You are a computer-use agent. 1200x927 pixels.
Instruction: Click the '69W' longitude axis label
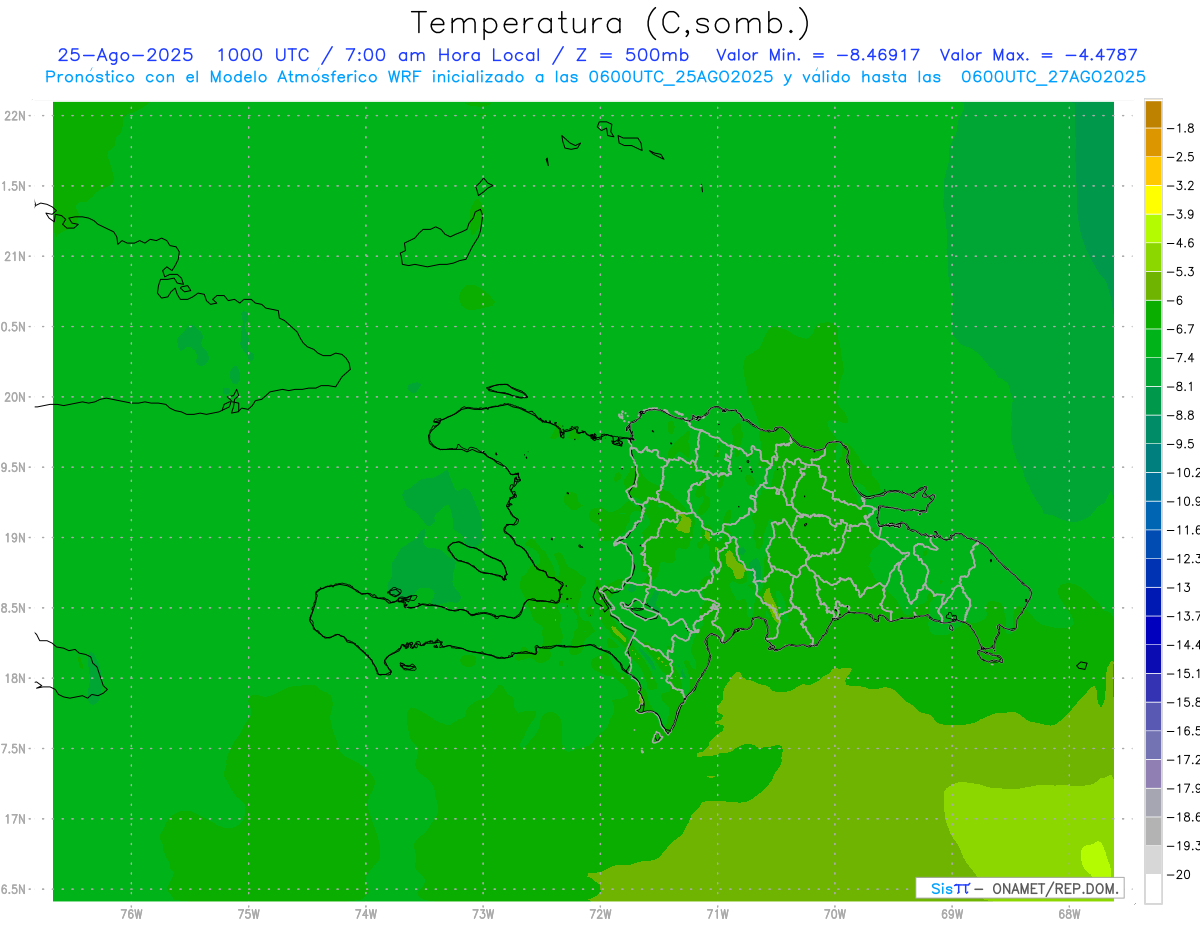(x=951, y=913)
